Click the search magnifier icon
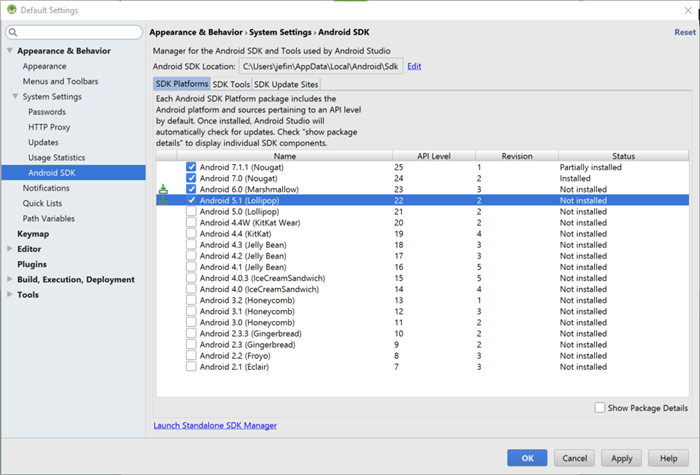 pyautogui.click(x=13, y=32)
